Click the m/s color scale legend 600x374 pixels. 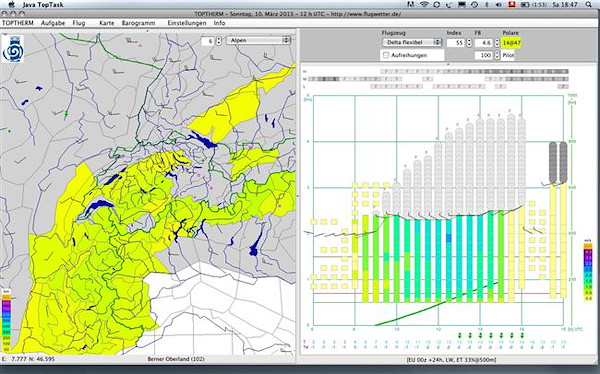pyautogui.click(x=588, y=270)
